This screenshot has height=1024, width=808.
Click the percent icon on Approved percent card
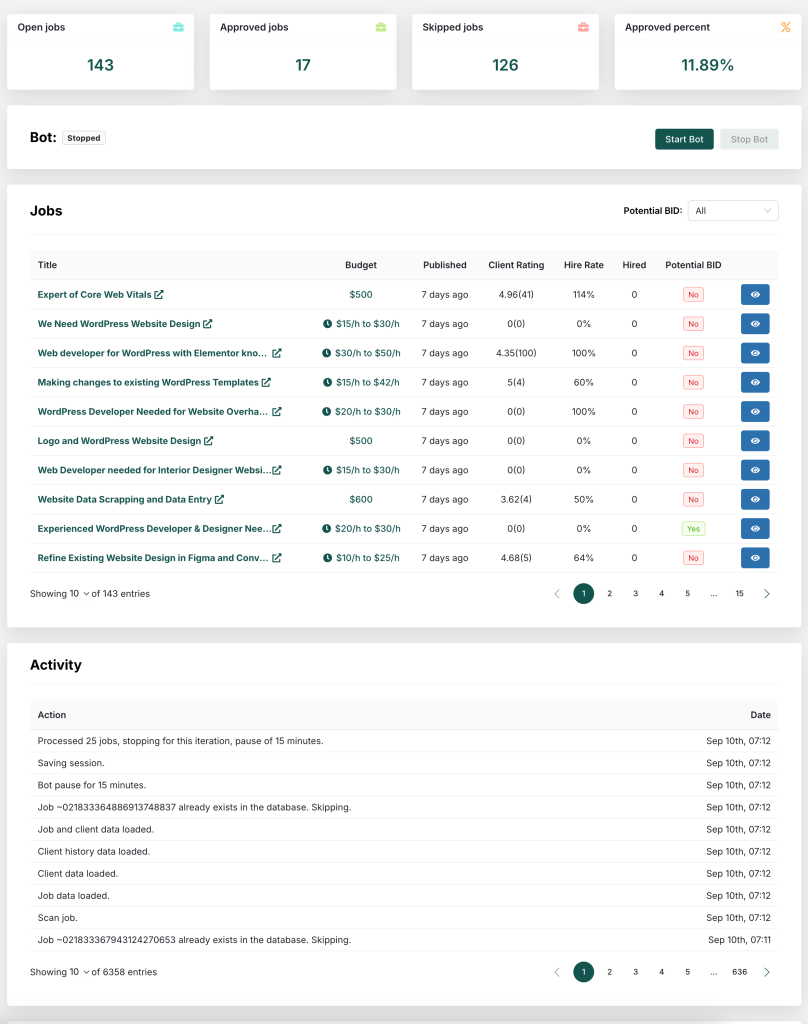784,28
